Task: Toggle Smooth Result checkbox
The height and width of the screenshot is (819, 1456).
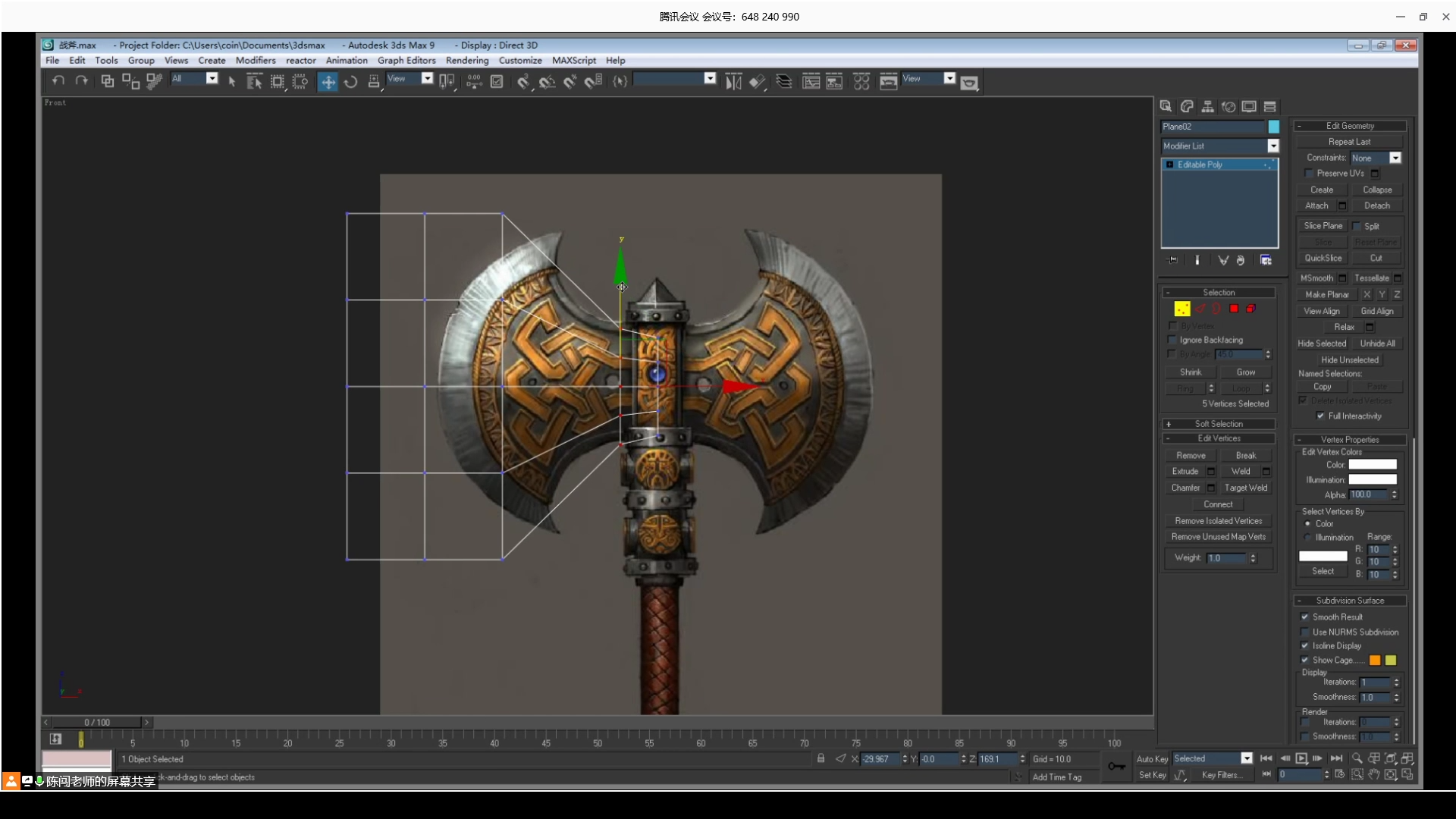Action: (1305, 617)
